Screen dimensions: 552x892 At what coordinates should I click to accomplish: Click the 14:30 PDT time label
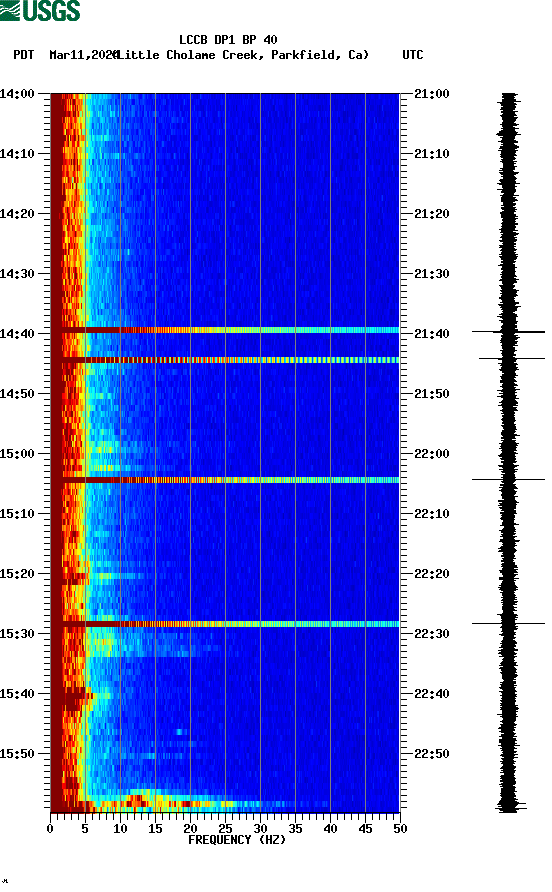click(17, 274)
